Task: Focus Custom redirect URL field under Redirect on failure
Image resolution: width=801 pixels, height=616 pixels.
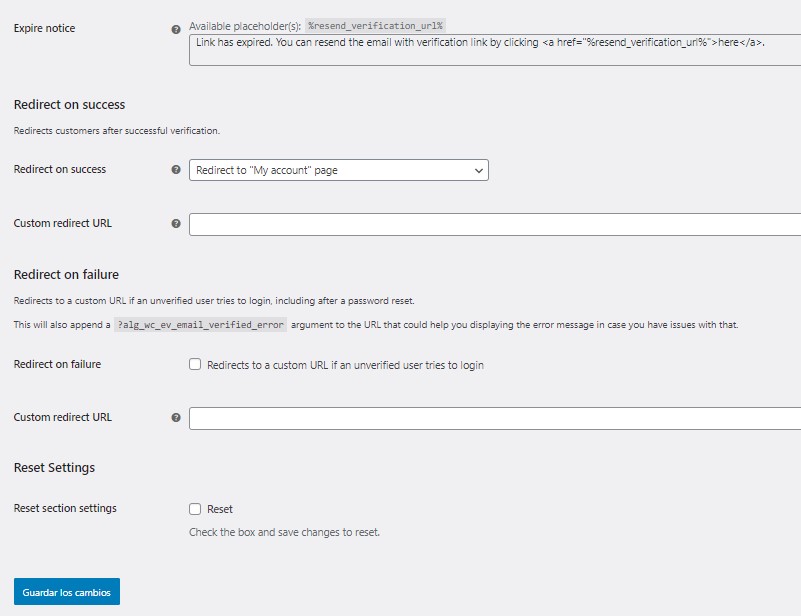Action: [x=494, y=418]
